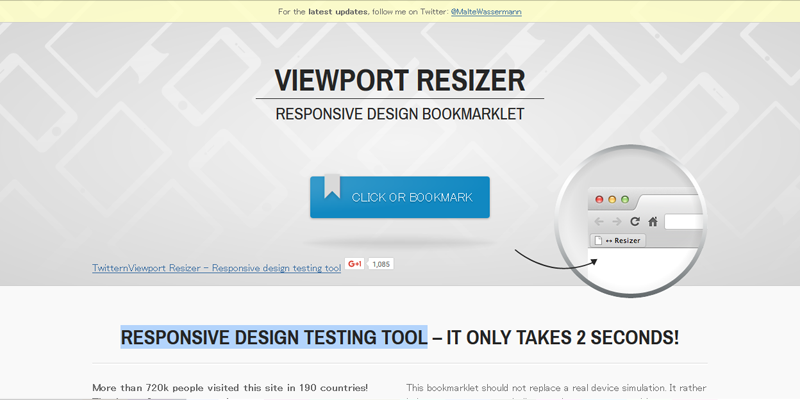Click the 'This bookmarklet should not replace' paragraph
This screenshot has height=400, width=800.
(556, 391)
